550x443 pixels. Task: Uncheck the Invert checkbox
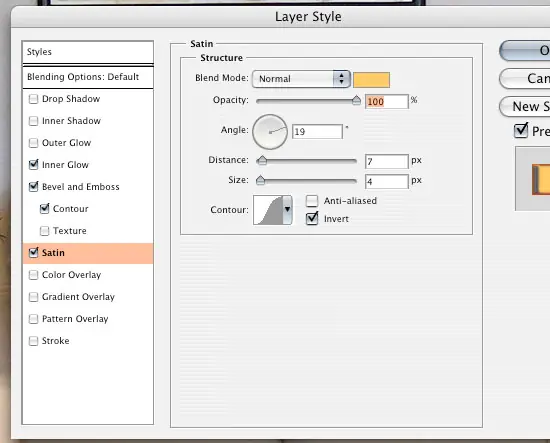pyautogui.click(x=312, y=219)
